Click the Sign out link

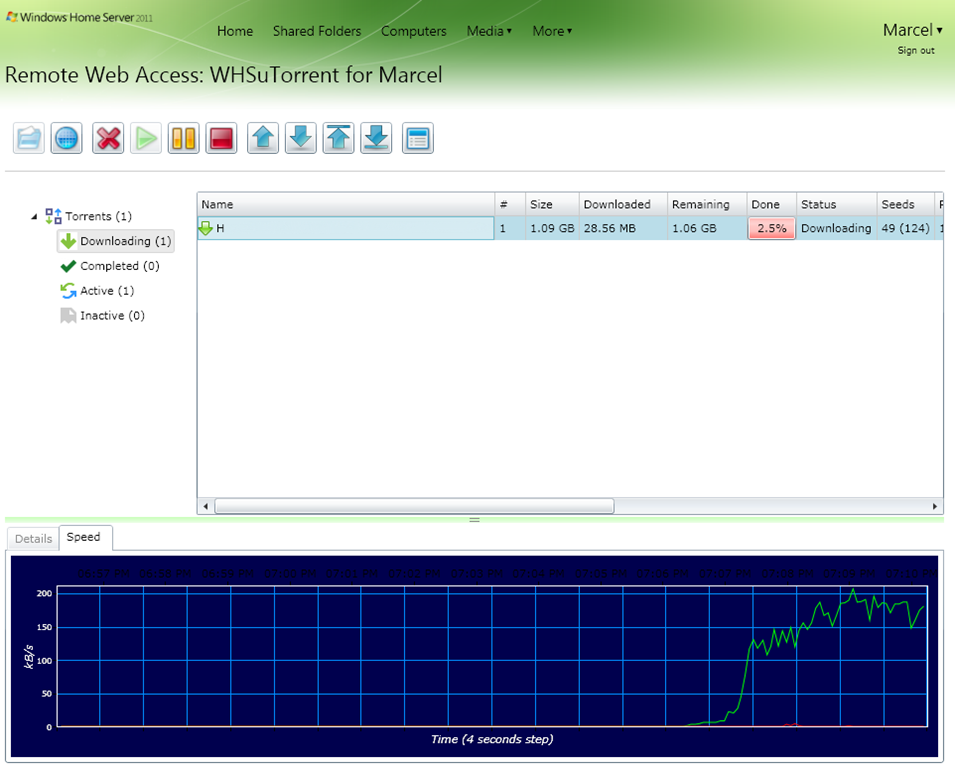915,51
